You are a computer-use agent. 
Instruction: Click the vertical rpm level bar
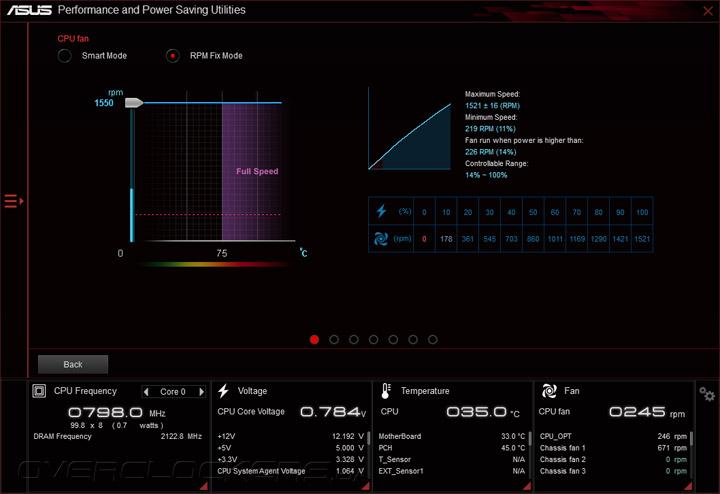tap(132, 174)
